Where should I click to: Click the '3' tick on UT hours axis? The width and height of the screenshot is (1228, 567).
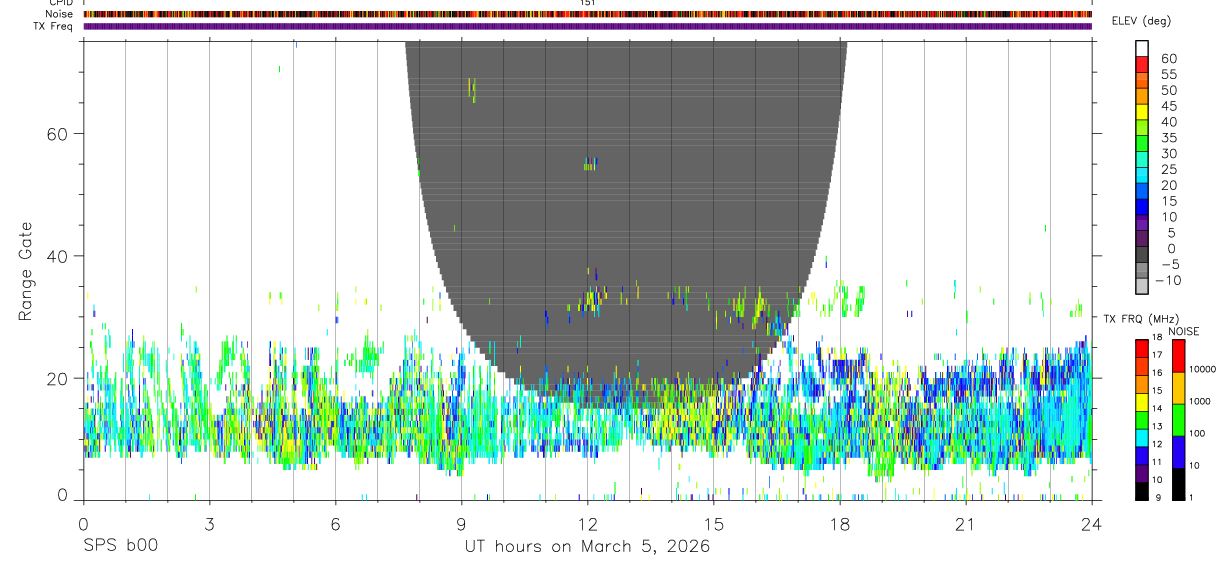coord(209,525)
